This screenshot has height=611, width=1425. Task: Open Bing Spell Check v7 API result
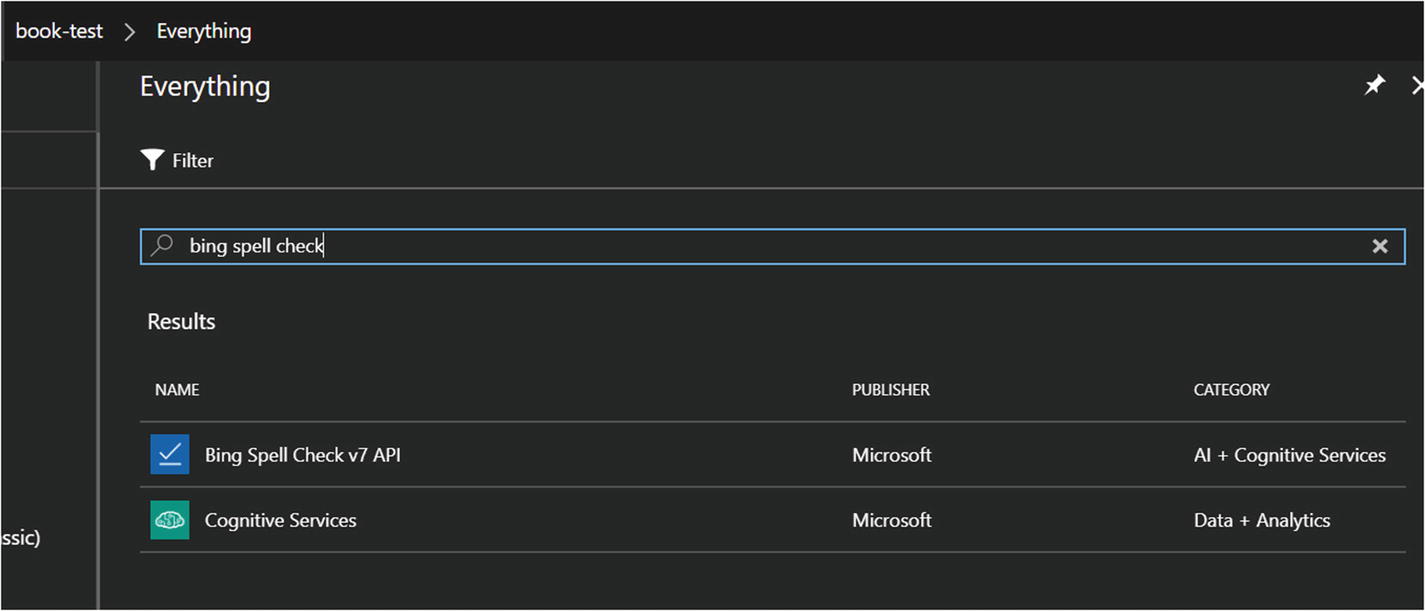click(x=303, y=455)
